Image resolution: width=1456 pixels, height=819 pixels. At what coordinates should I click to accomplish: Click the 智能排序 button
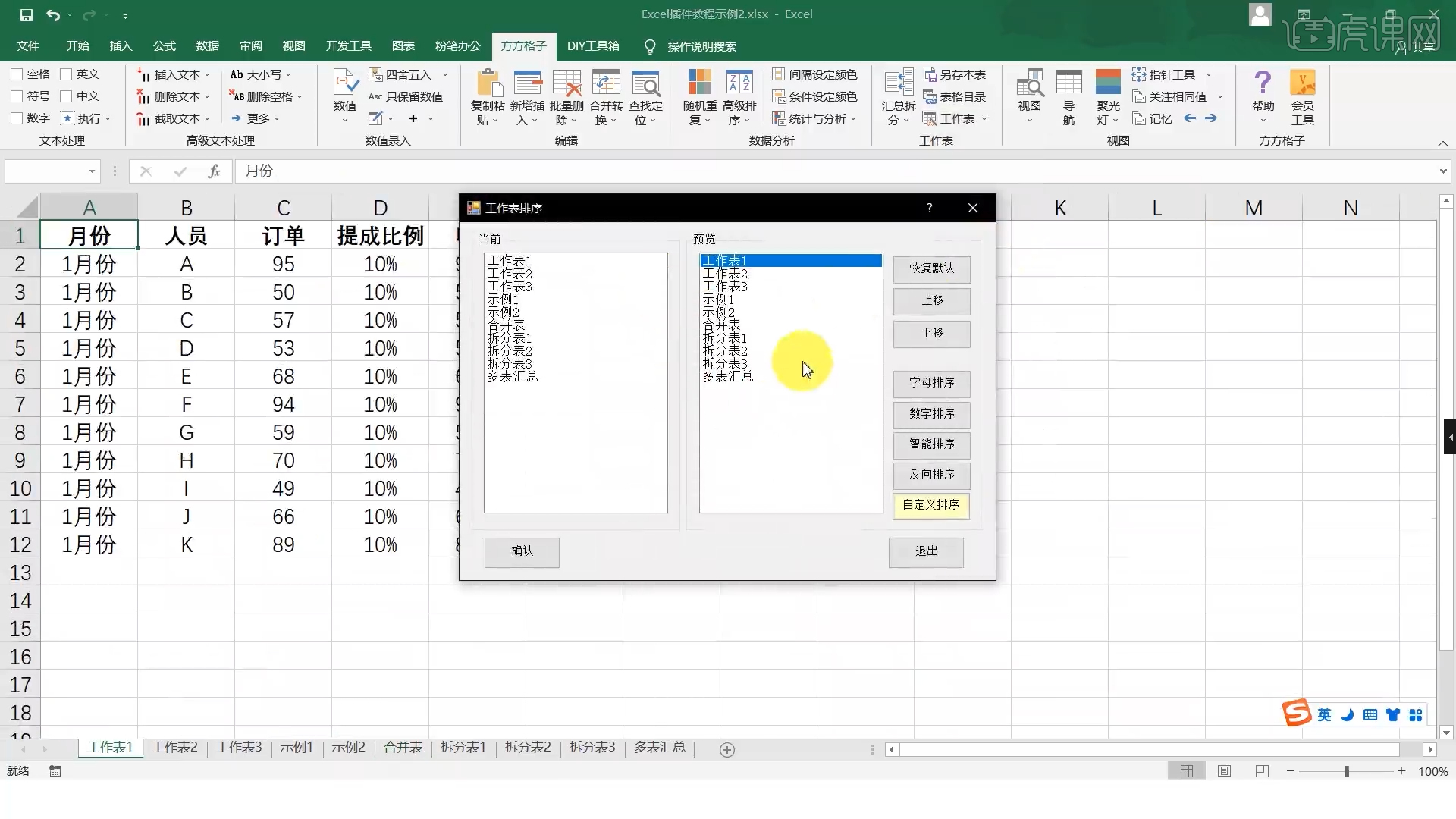pyautogui.click(x=932, y=444)
